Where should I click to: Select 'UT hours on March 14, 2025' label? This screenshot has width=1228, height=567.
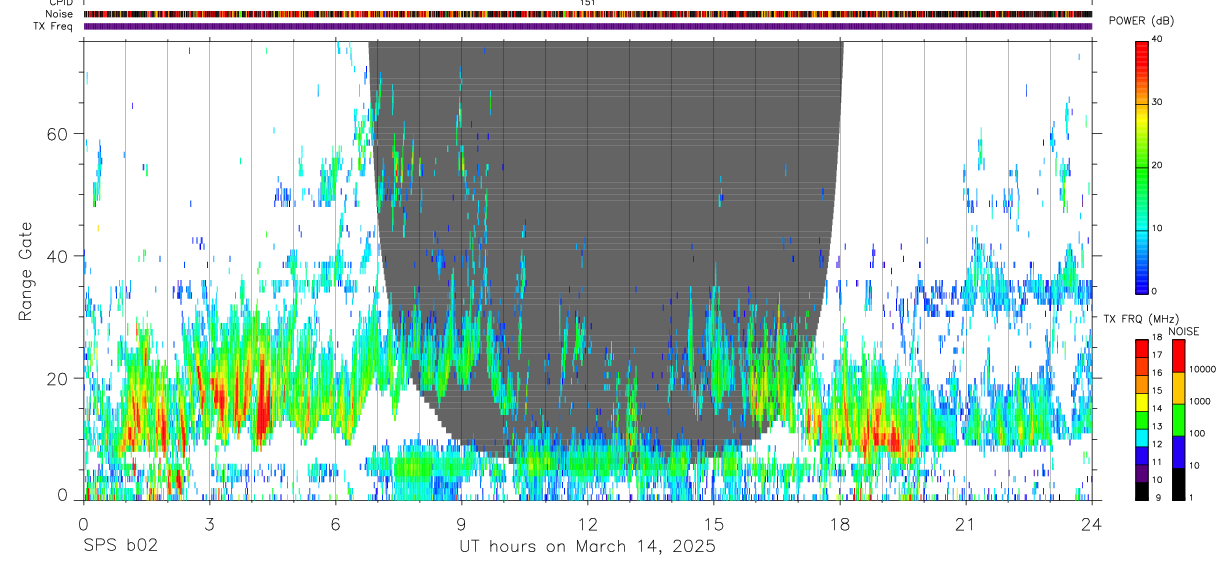(x=587, y=546)
